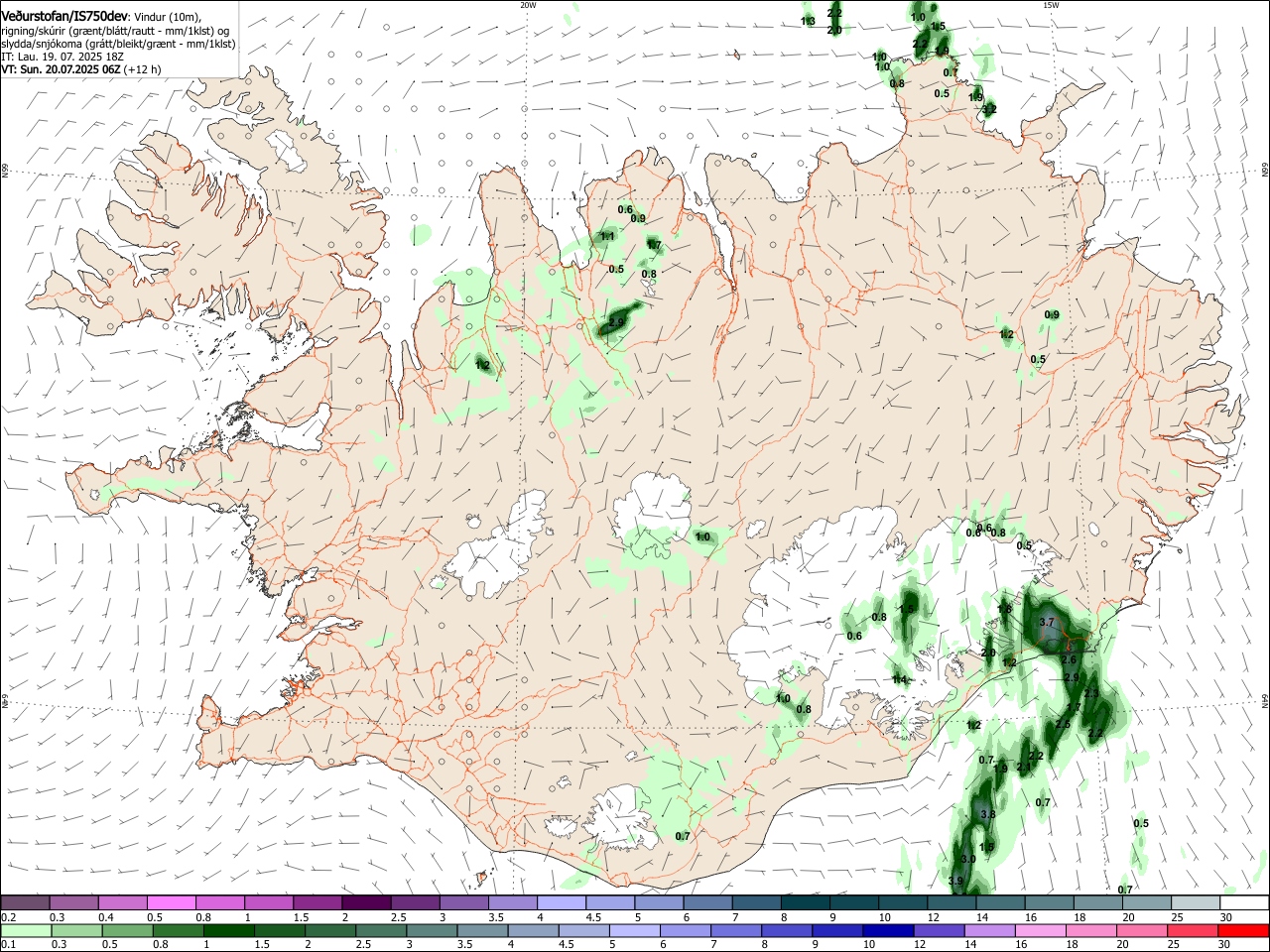
Task: Select the dark teal 8–9 snow swatch
Action: coord(805,903)
